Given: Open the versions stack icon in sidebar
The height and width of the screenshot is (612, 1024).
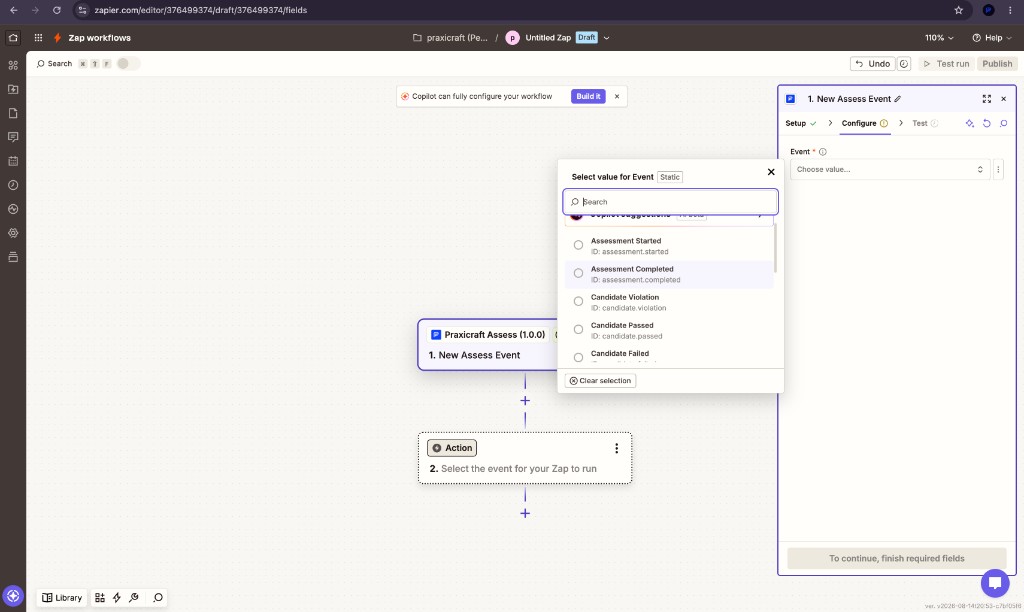Looking at the screenshot, I should click(12, 257).
